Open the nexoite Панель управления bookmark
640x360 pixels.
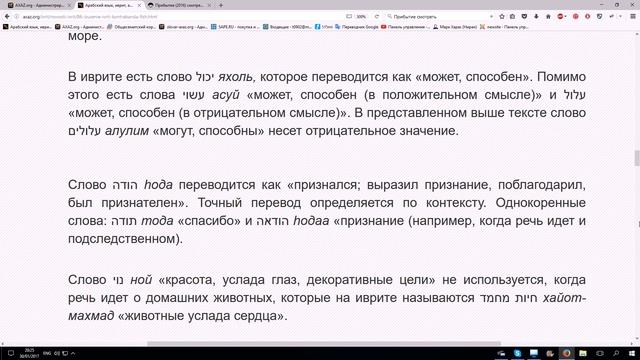click(x=504, y=27)
